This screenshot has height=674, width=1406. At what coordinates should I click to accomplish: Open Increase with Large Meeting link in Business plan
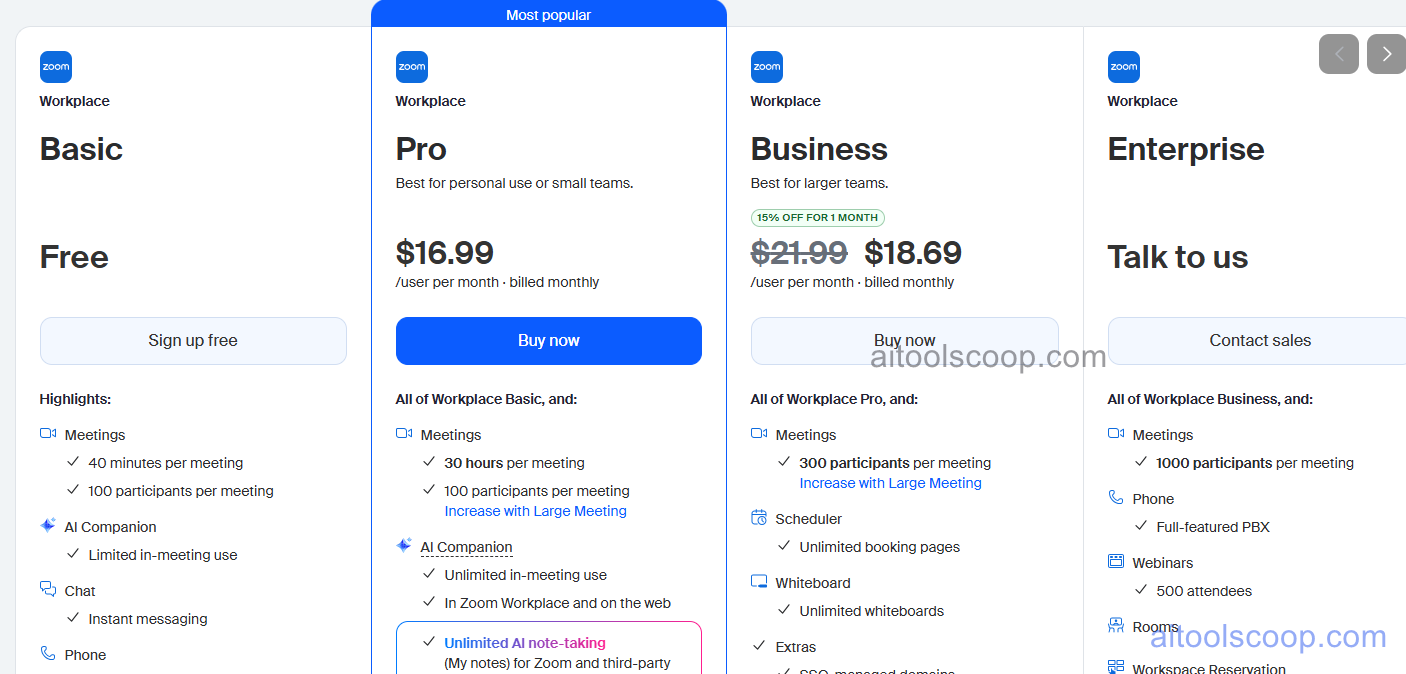[890, 482]
